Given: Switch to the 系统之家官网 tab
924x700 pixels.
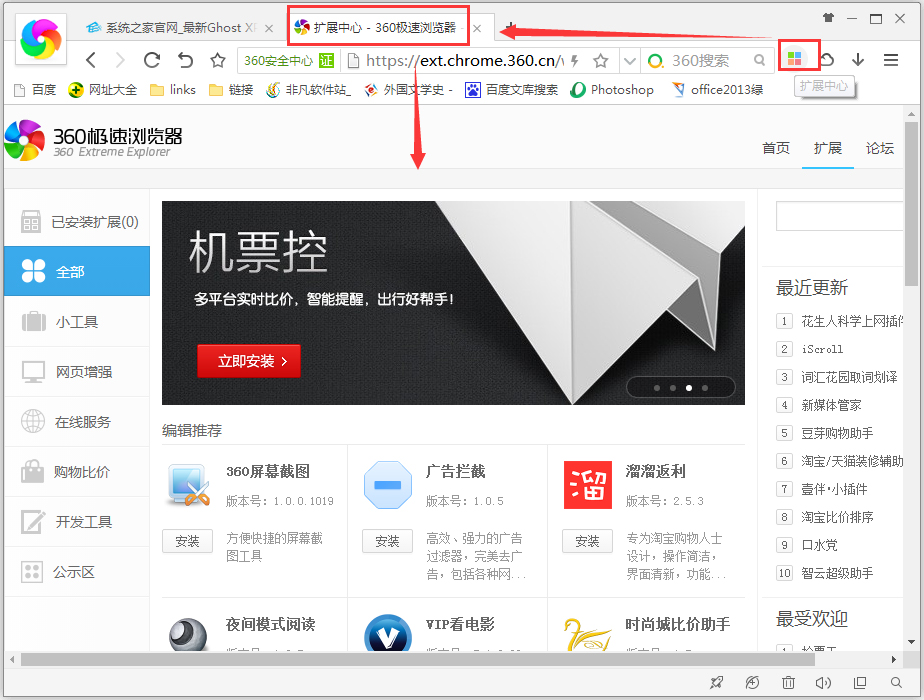Looking at the screenshot, I should 178,28.
